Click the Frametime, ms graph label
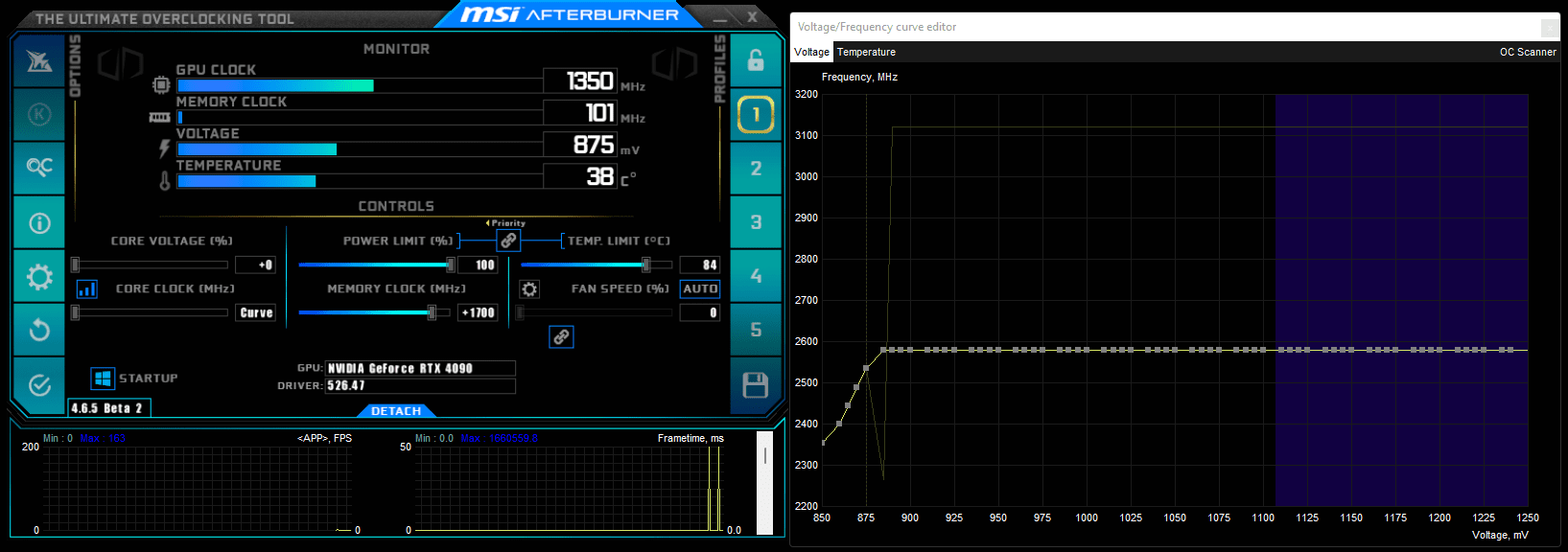 point(690,438)
